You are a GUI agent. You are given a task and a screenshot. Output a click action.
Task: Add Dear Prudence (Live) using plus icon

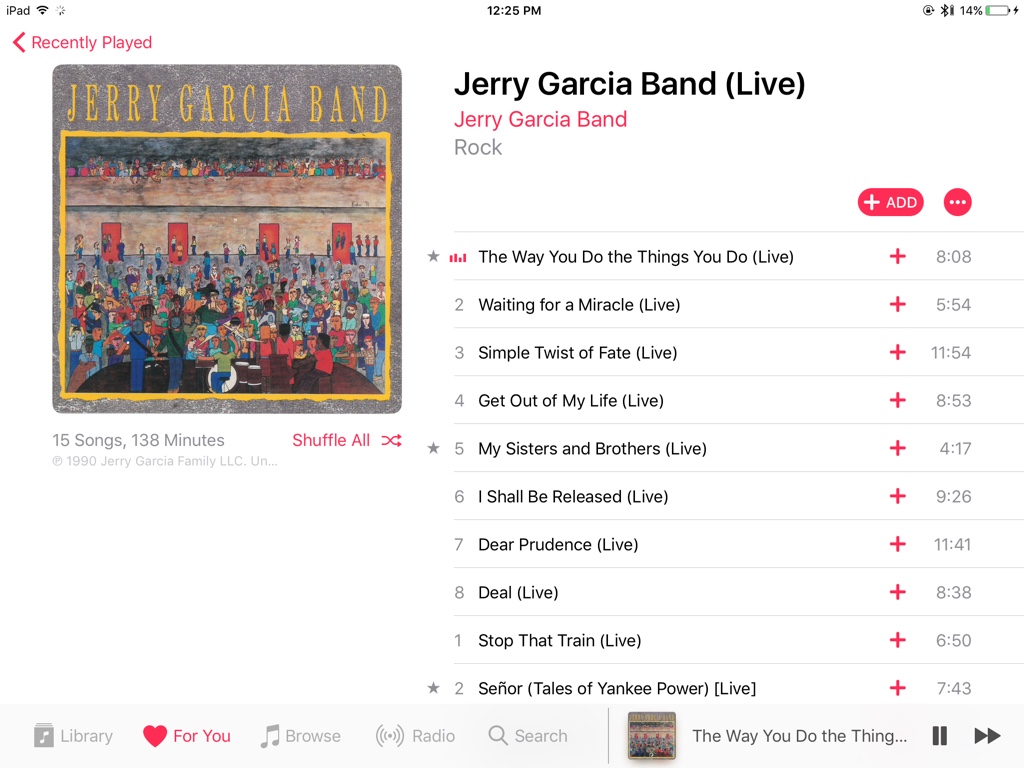(897, 544)
